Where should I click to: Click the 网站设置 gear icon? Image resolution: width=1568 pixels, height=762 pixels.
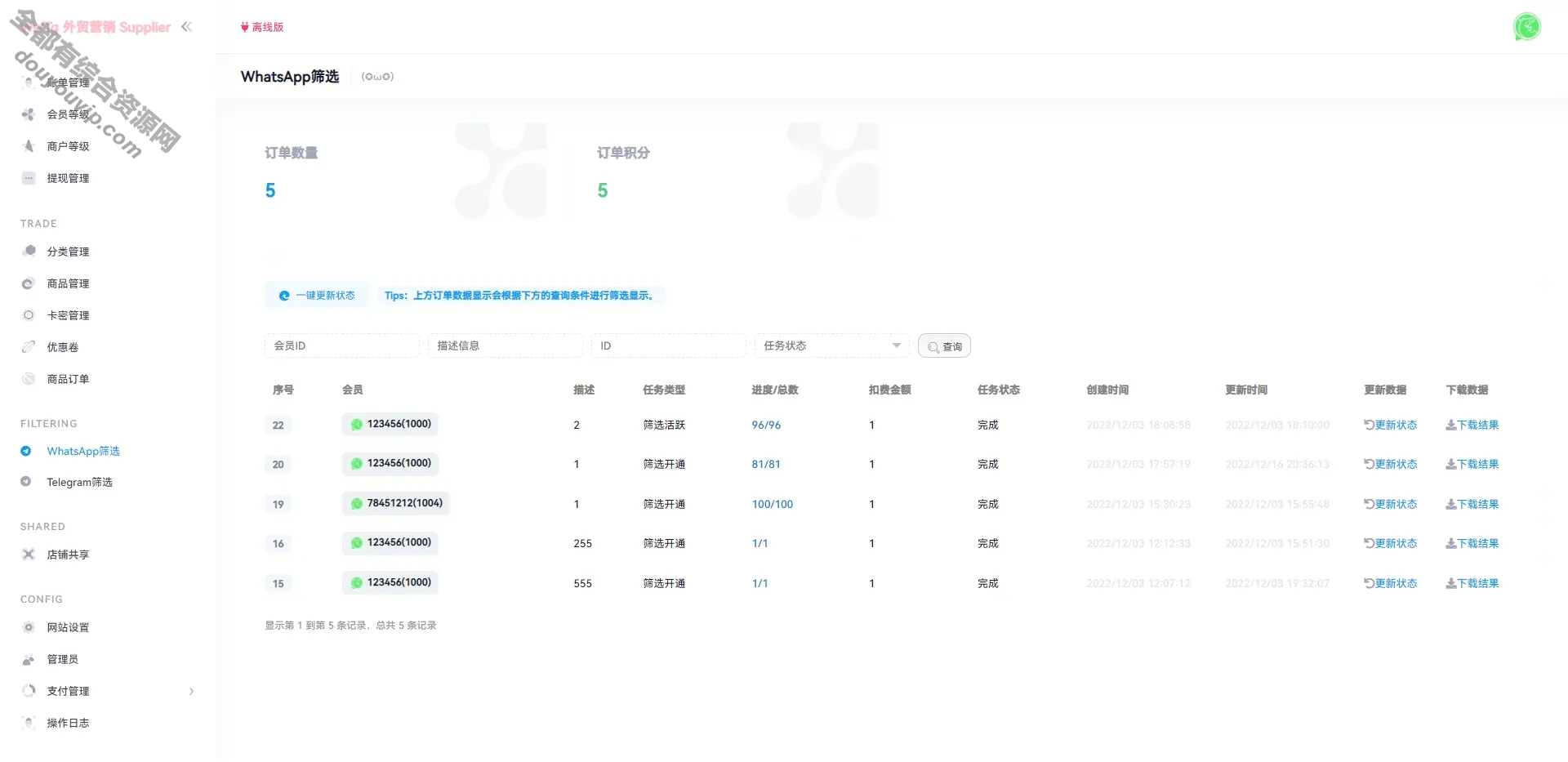pos(29,627)
